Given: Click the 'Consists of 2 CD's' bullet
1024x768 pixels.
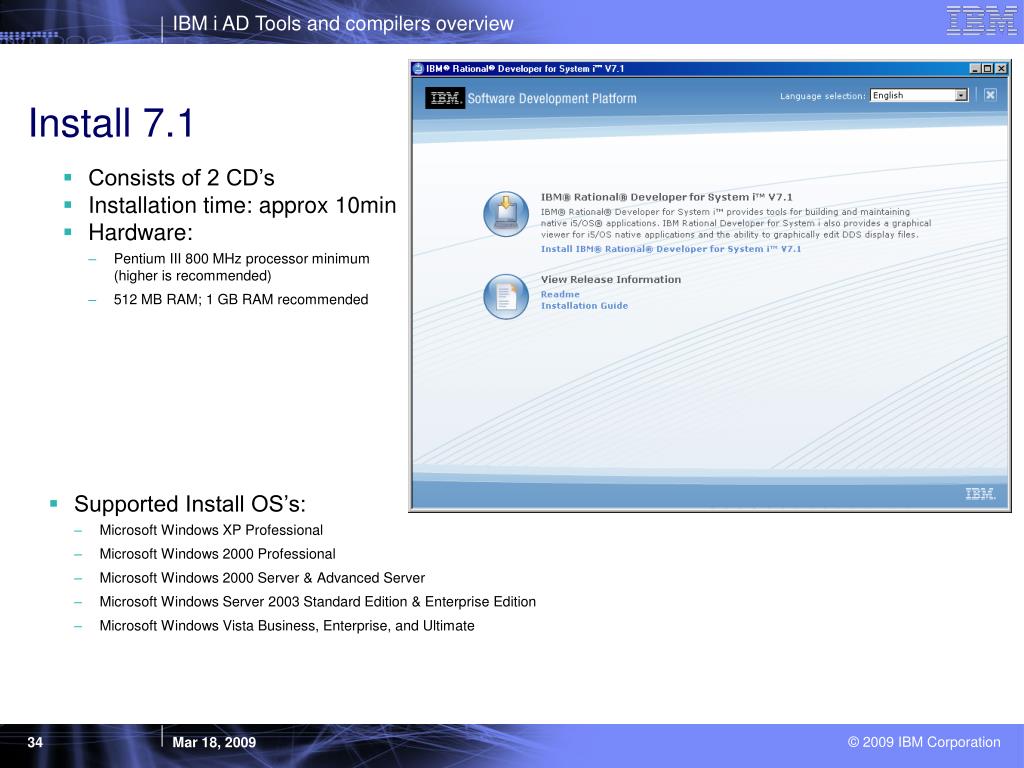Looking at the screenshot, I should pos(181,178).
